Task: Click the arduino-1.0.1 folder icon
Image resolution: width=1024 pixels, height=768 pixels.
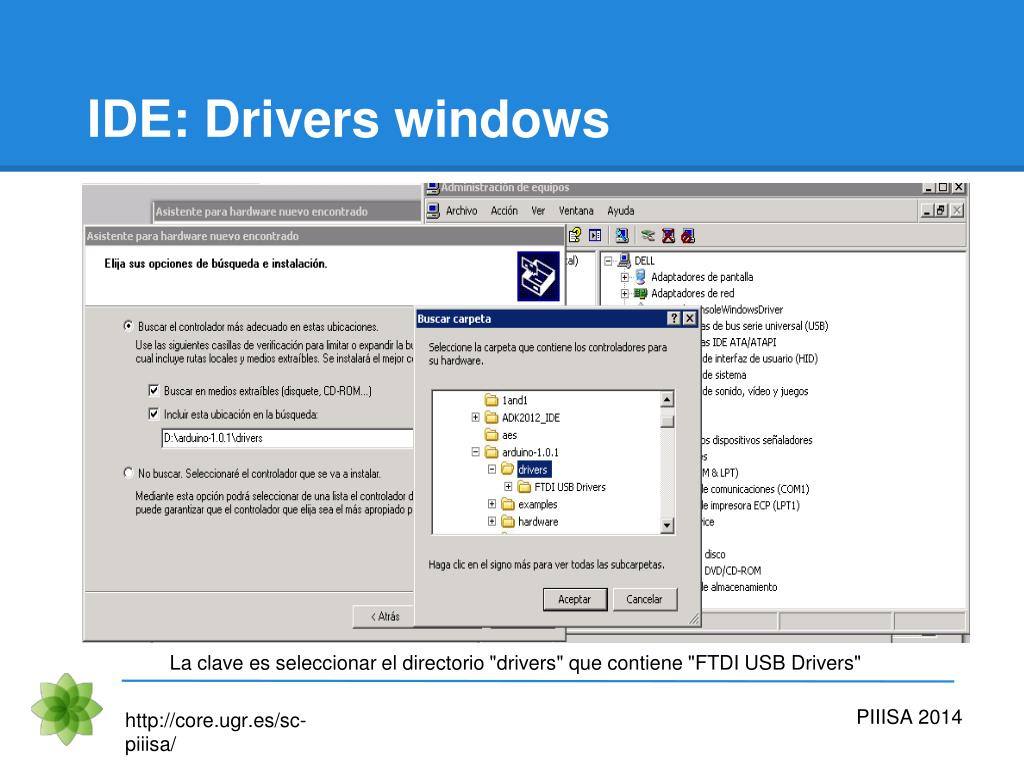Action: 492,452
